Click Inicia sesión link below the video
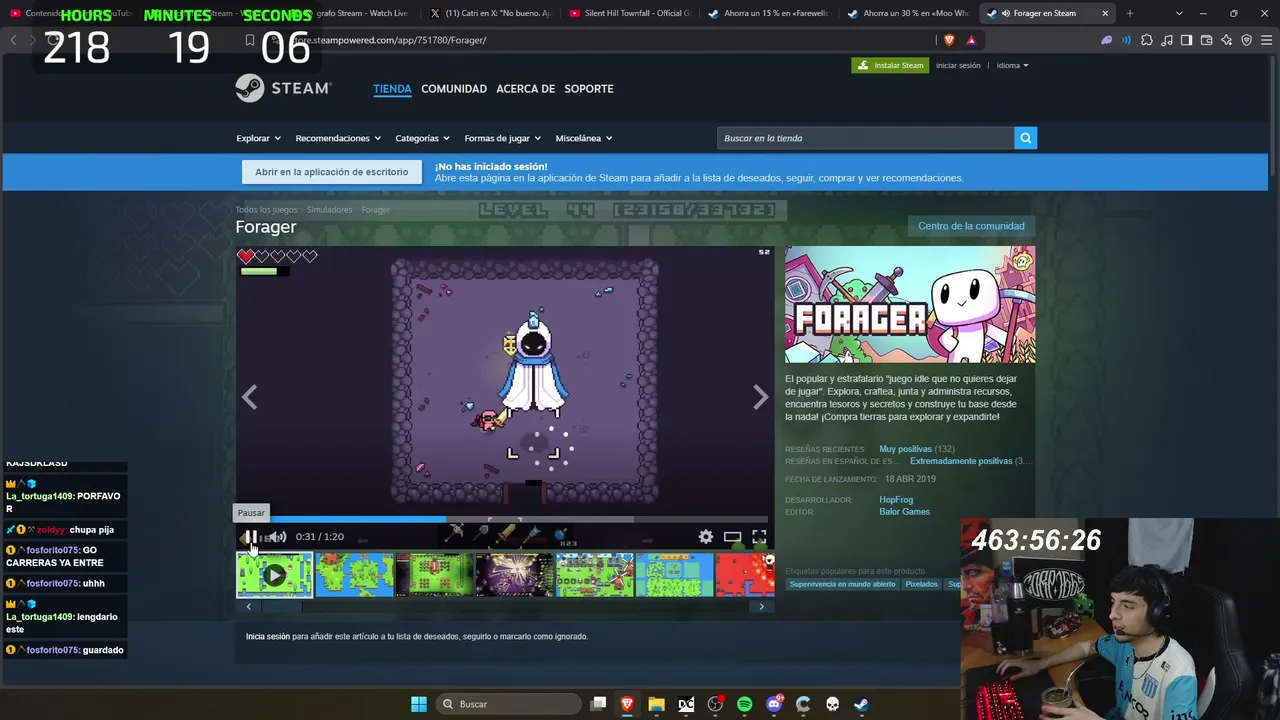 [268, 636]
